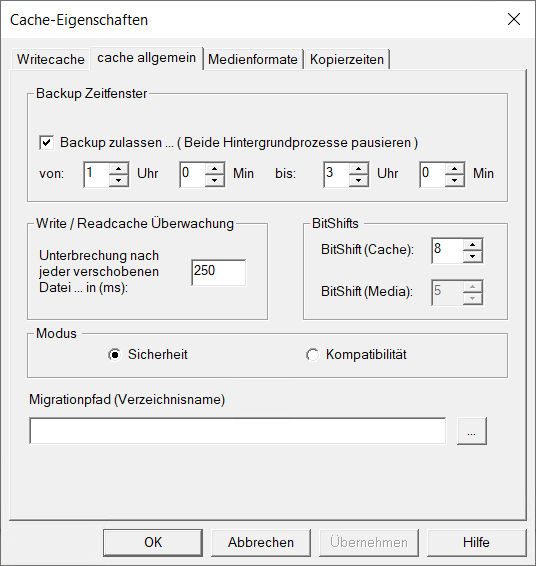Open the Medienformate tab
Viewport: 536px width, 566px height.
pyautogui.click(x=253, y=59)
